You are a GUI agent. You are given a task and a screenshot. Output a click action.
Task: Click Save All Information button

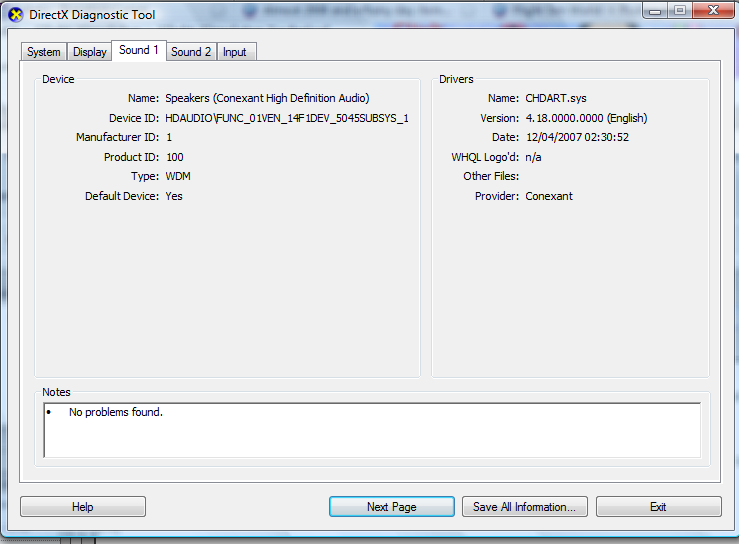(524, 507)
